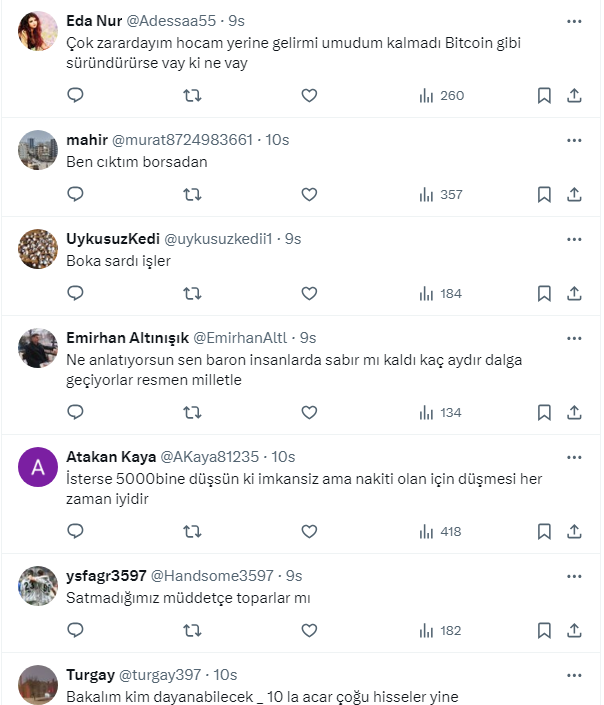The width and height of the screenshot is (604, 705).
Task: Reply to ysfagr3597's tweet
Action: tap(75, 630)
